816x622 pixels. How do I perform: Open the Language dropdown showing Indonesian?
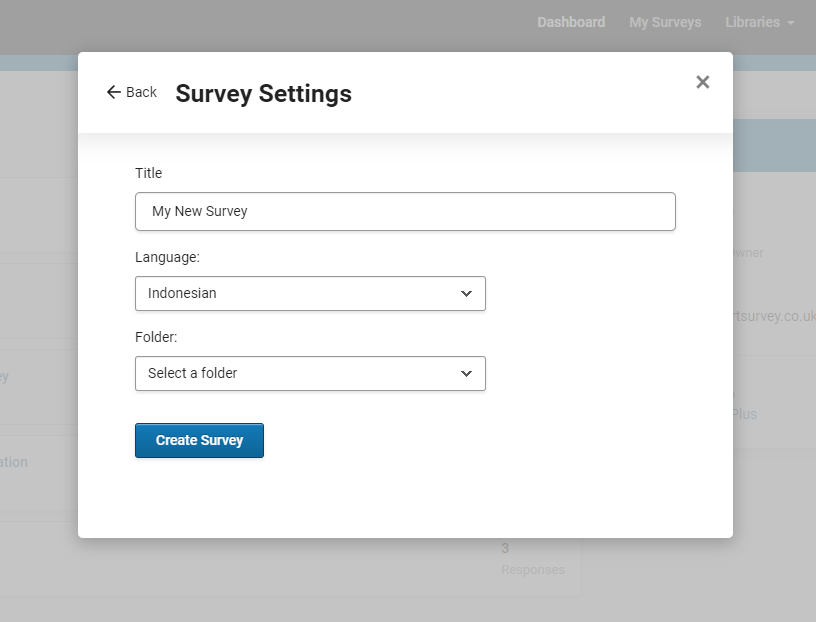pyautogui.click(x=310, y=294)
